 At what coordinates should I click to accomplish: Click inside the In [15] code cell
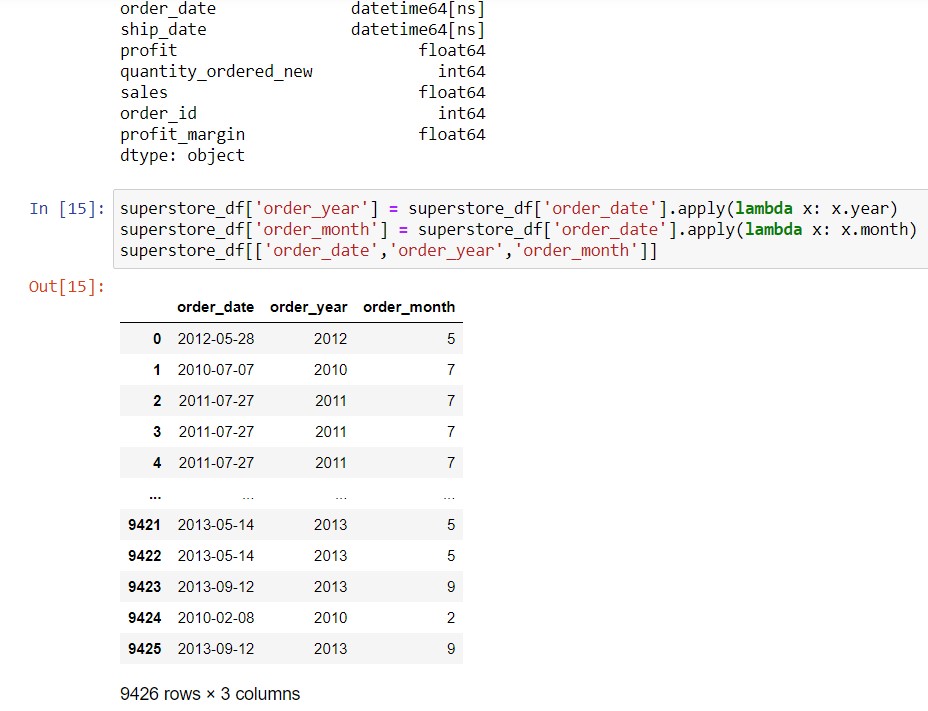(x=521, y=229)
